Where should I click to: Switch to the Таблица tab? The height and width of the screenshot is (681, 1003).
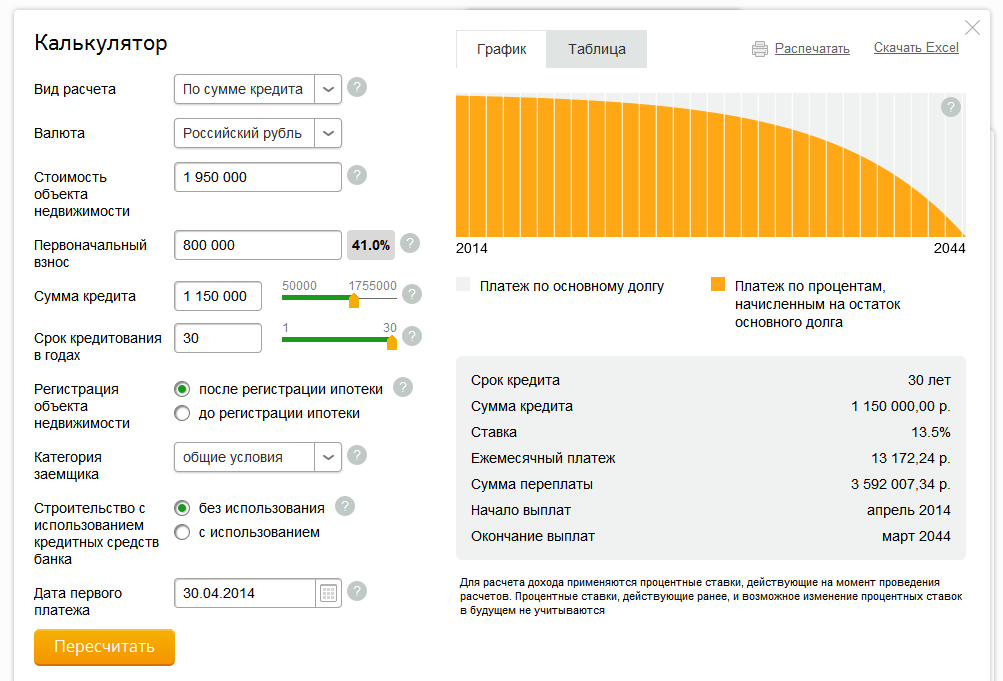click(x=596, y=49)
